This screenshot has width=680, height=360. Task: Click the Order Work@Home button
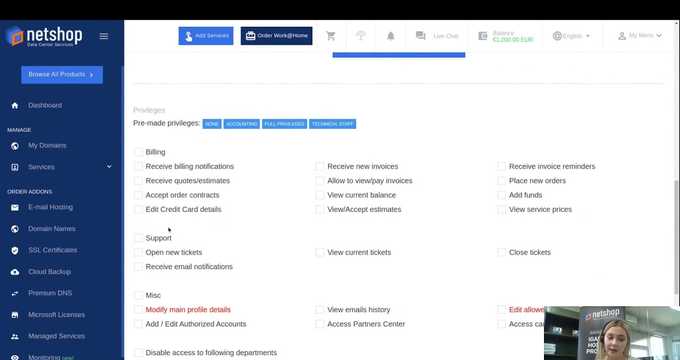click(x=276, y=36)
